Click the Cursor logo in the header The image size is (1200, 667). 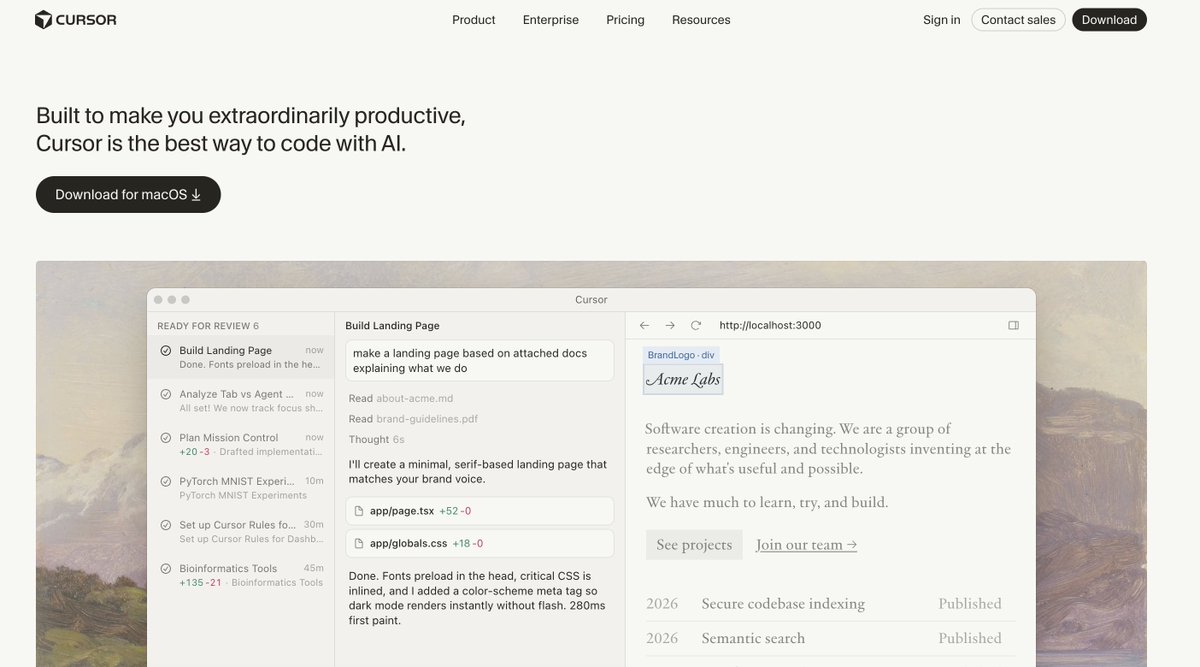[x=76, y=20]
